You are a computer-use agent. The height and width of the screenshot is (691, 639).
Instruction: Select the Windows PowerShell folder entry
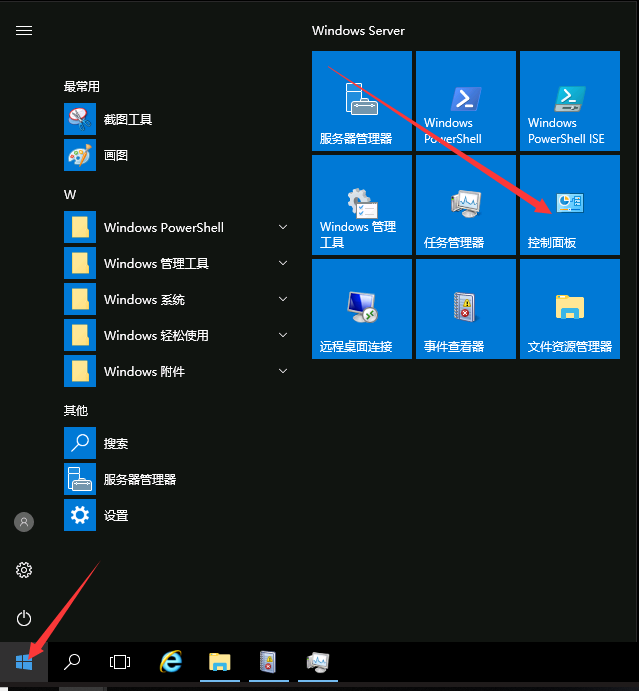tap(176, 227)
